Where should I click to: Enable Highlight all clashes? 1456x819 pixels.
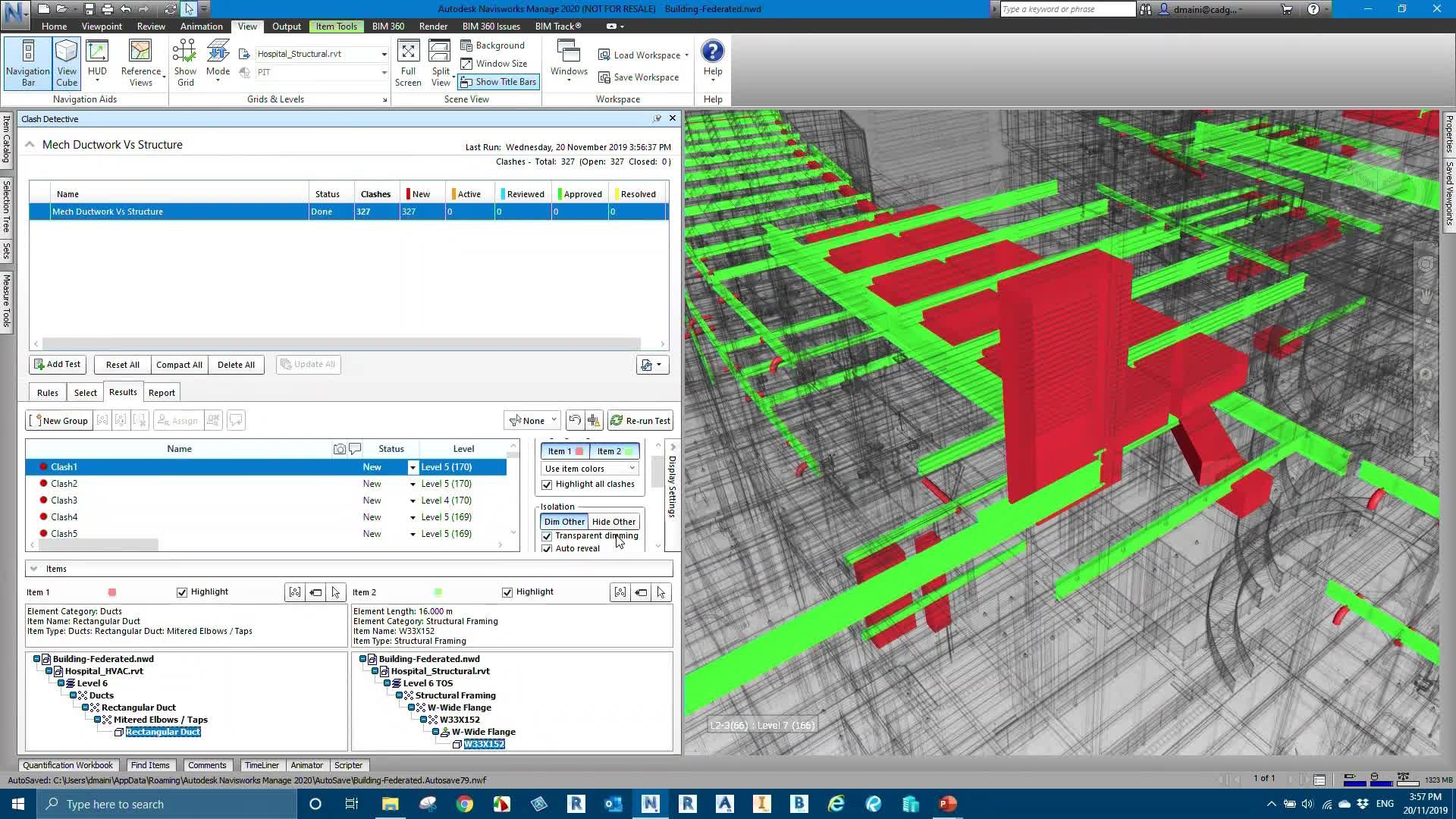(x=547, y=485)
